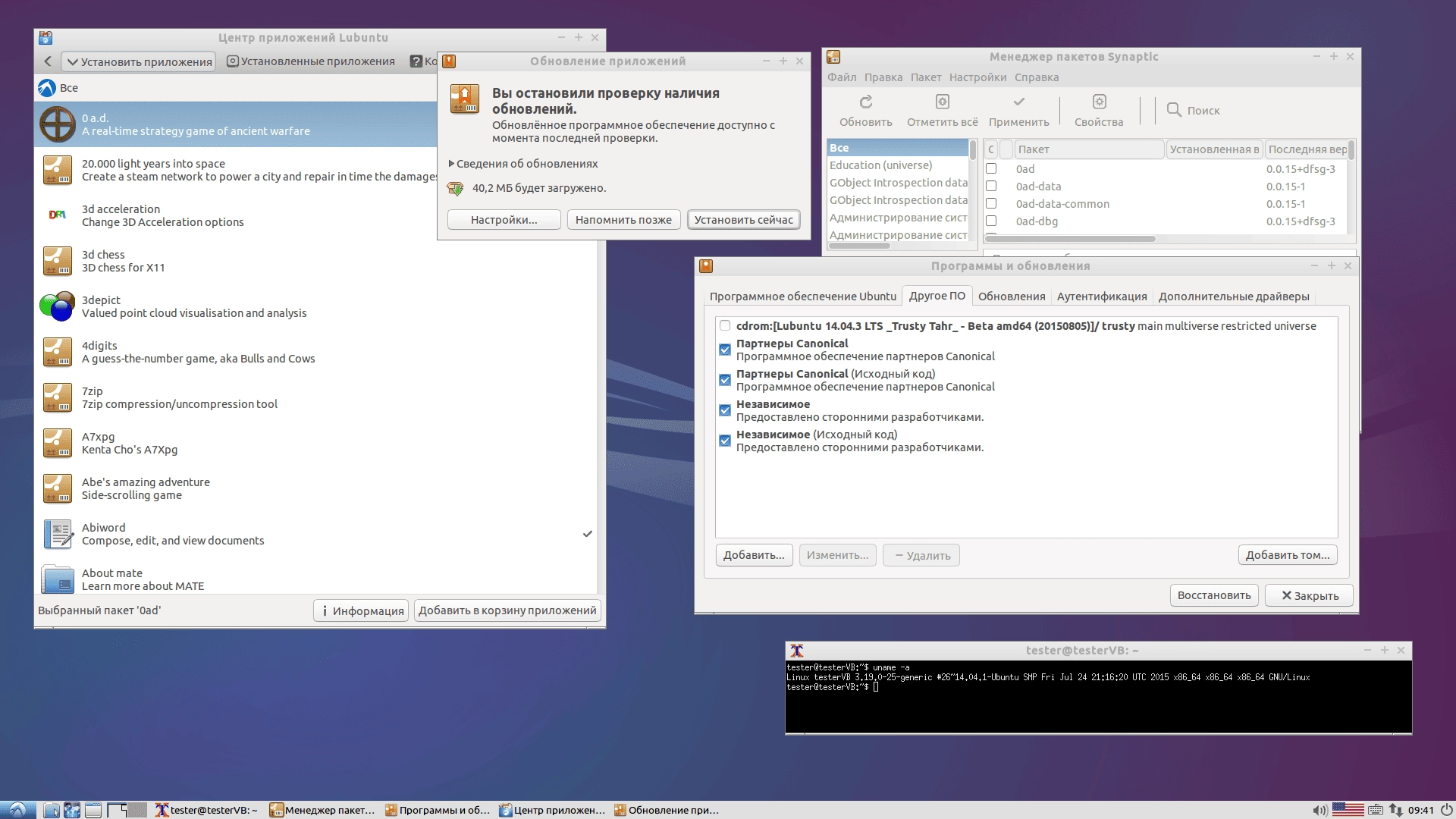Click the show desktop panel icon
Viewport: 1456px width, 819px height.
coord(93,810)
